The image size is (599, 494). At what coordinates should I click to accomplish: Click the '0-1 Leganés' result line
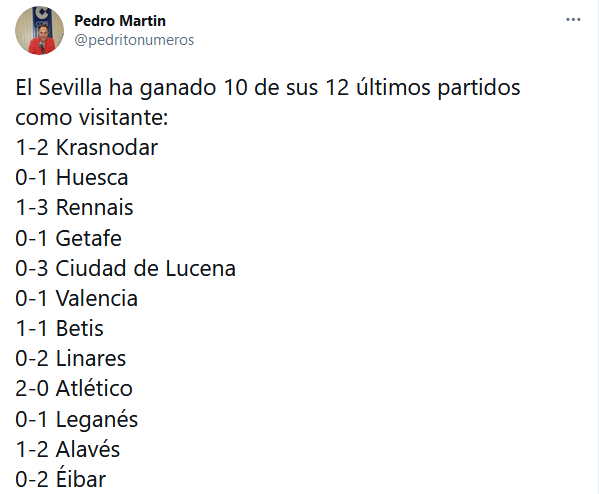(x=76, y=420)
